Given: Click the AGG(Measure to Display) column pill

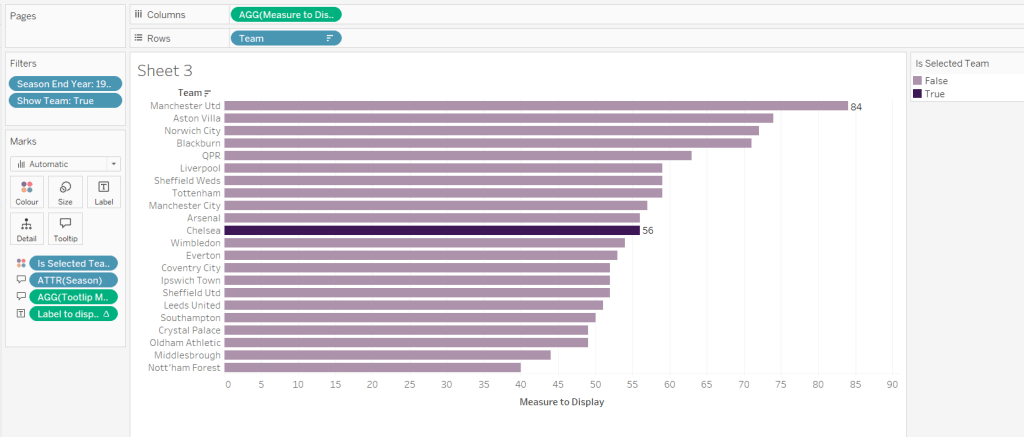Looking at the screenshot, I should coord(285,14).
